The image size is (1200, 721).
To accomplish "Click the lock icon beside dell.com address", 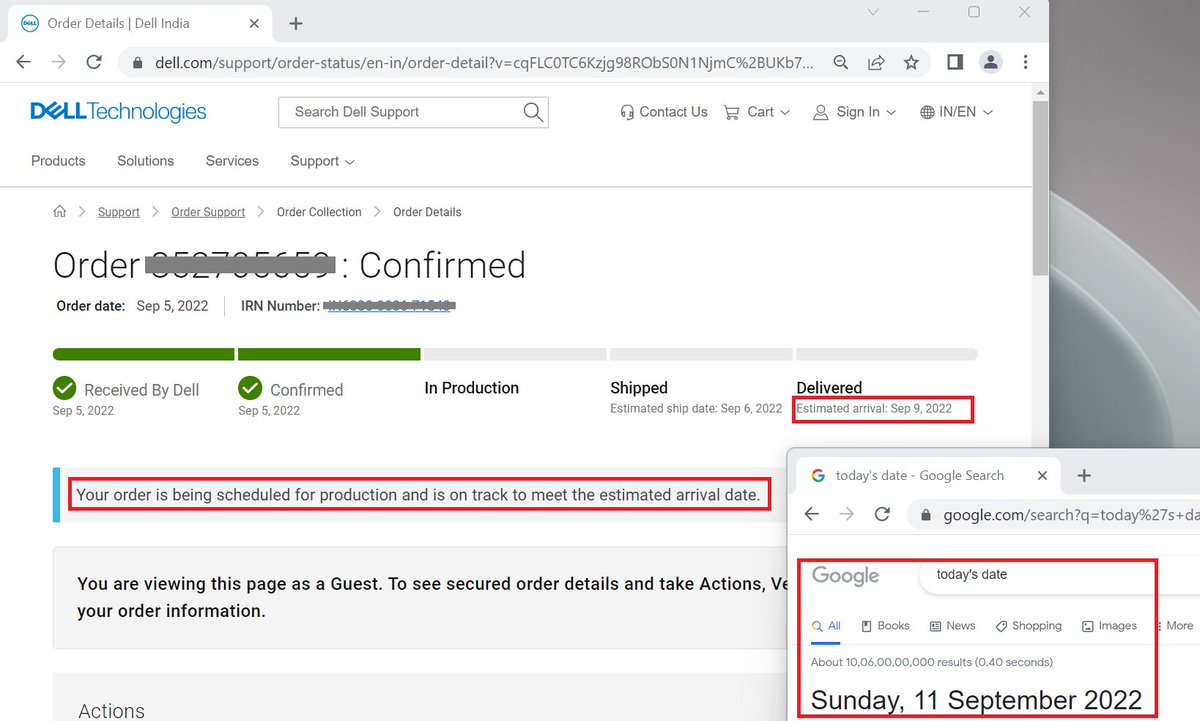I will click(138, 62).
